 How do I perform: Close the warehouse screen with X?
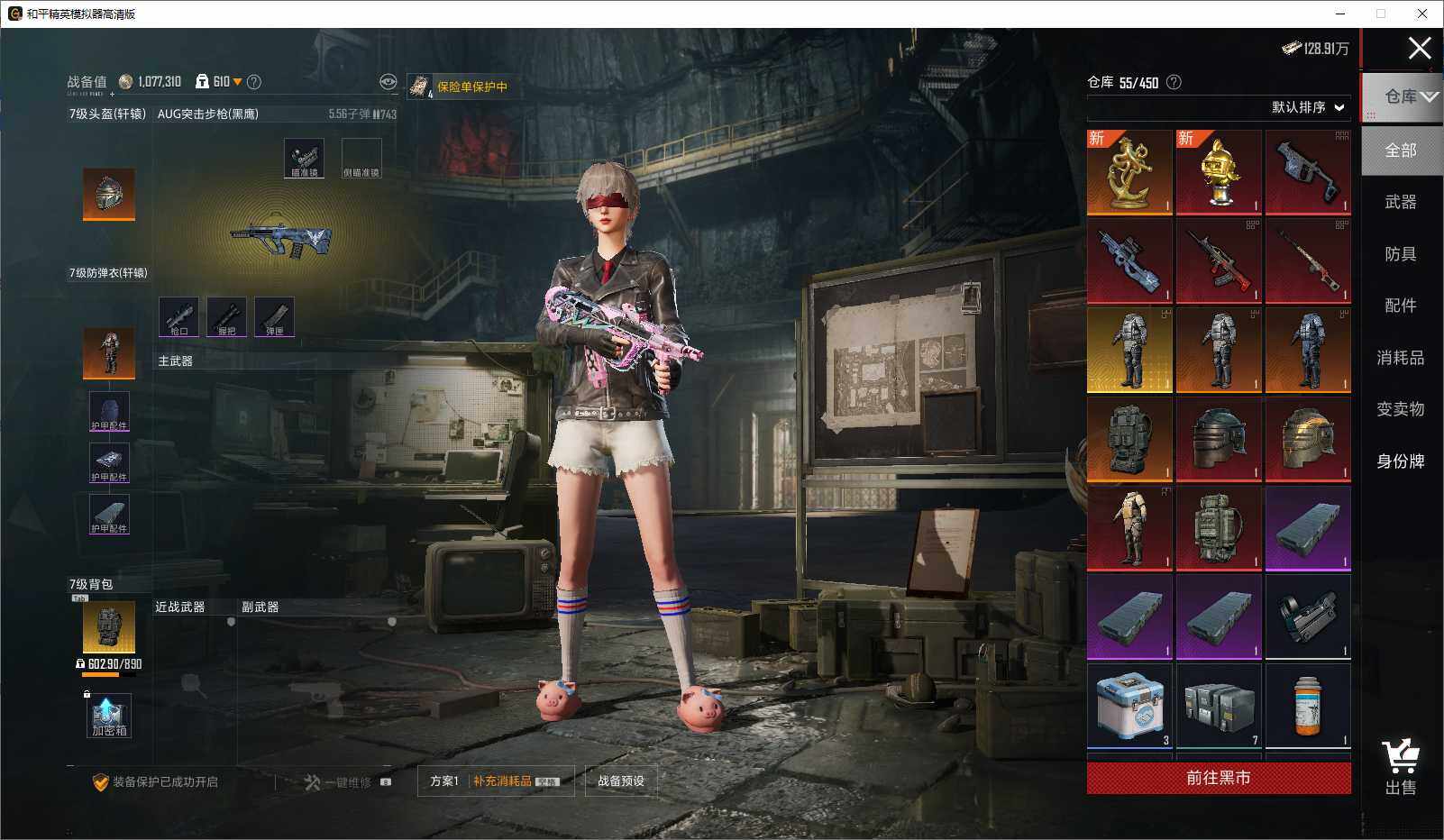pos(1420,48)
